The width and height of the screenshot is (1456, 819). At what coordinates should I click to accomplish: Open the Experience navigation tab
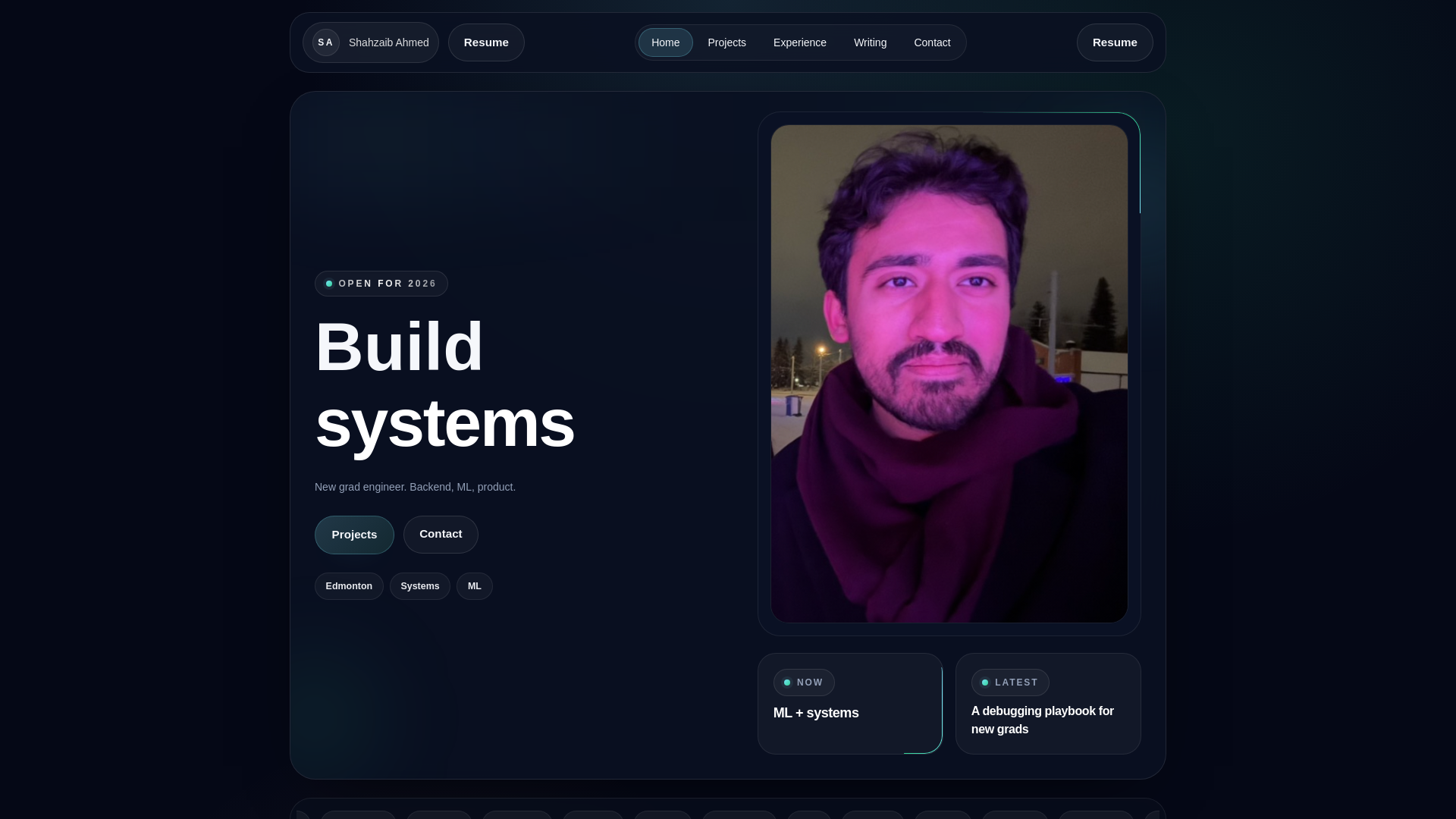pyautogui.click(x=800, y=42)
